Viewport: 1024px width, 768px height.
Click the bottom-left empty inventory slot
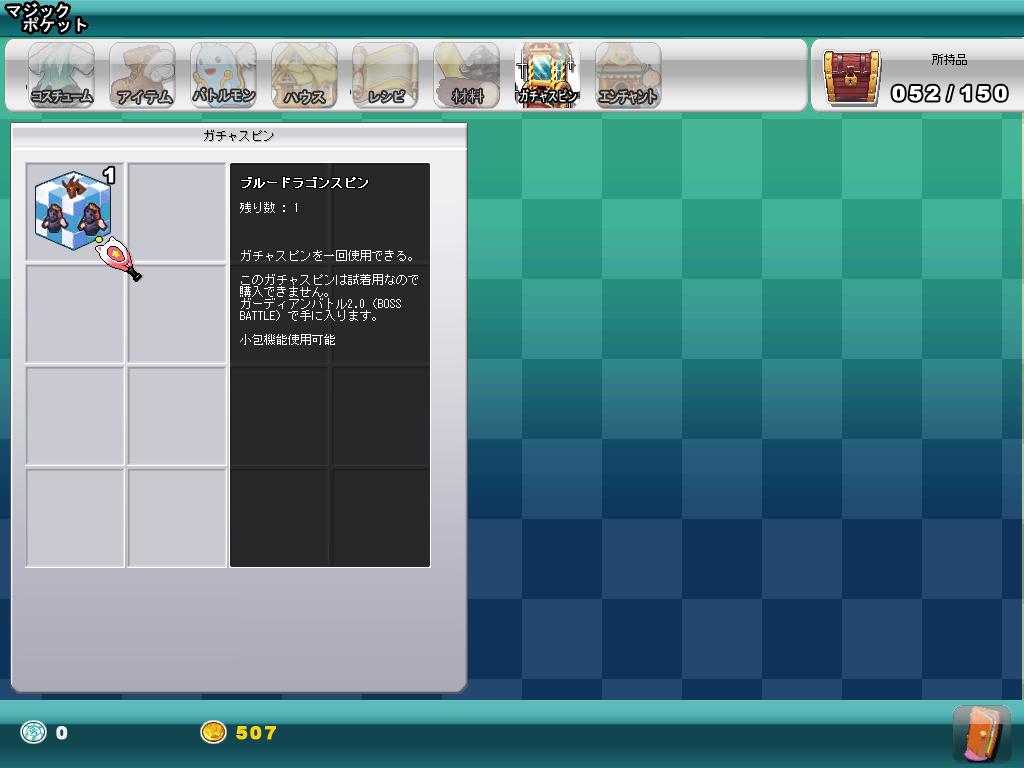(75, 517)
